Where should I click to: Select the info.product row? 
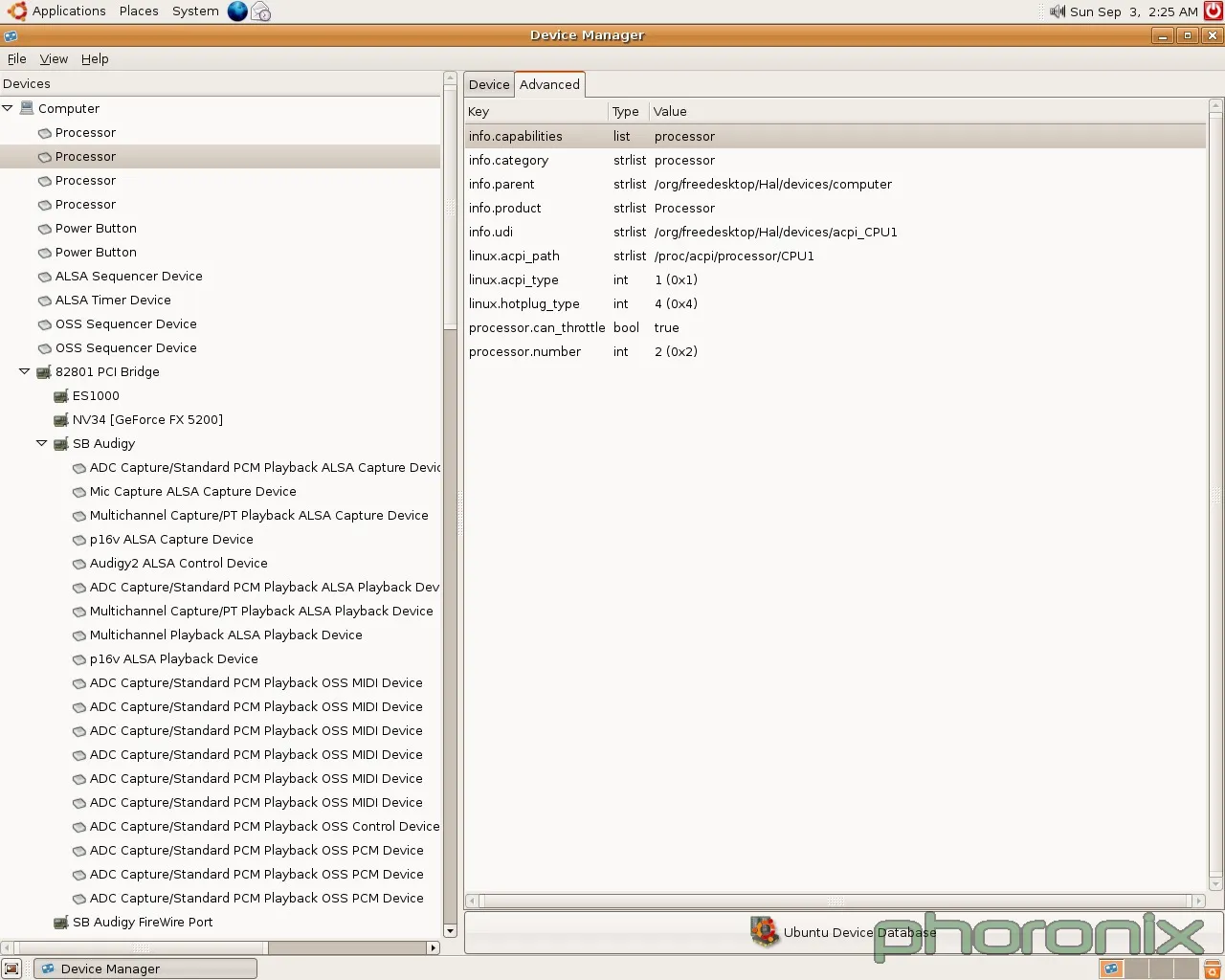(835, 209)
